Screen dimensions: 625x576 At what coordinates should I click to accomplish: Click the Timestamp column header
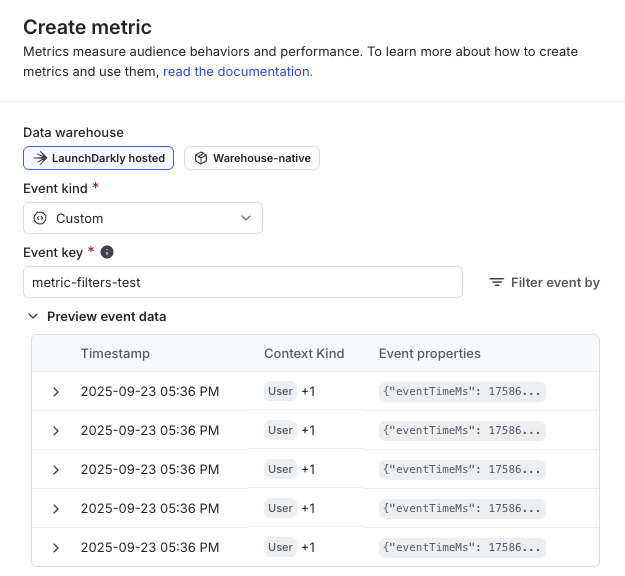click(115, 354)
